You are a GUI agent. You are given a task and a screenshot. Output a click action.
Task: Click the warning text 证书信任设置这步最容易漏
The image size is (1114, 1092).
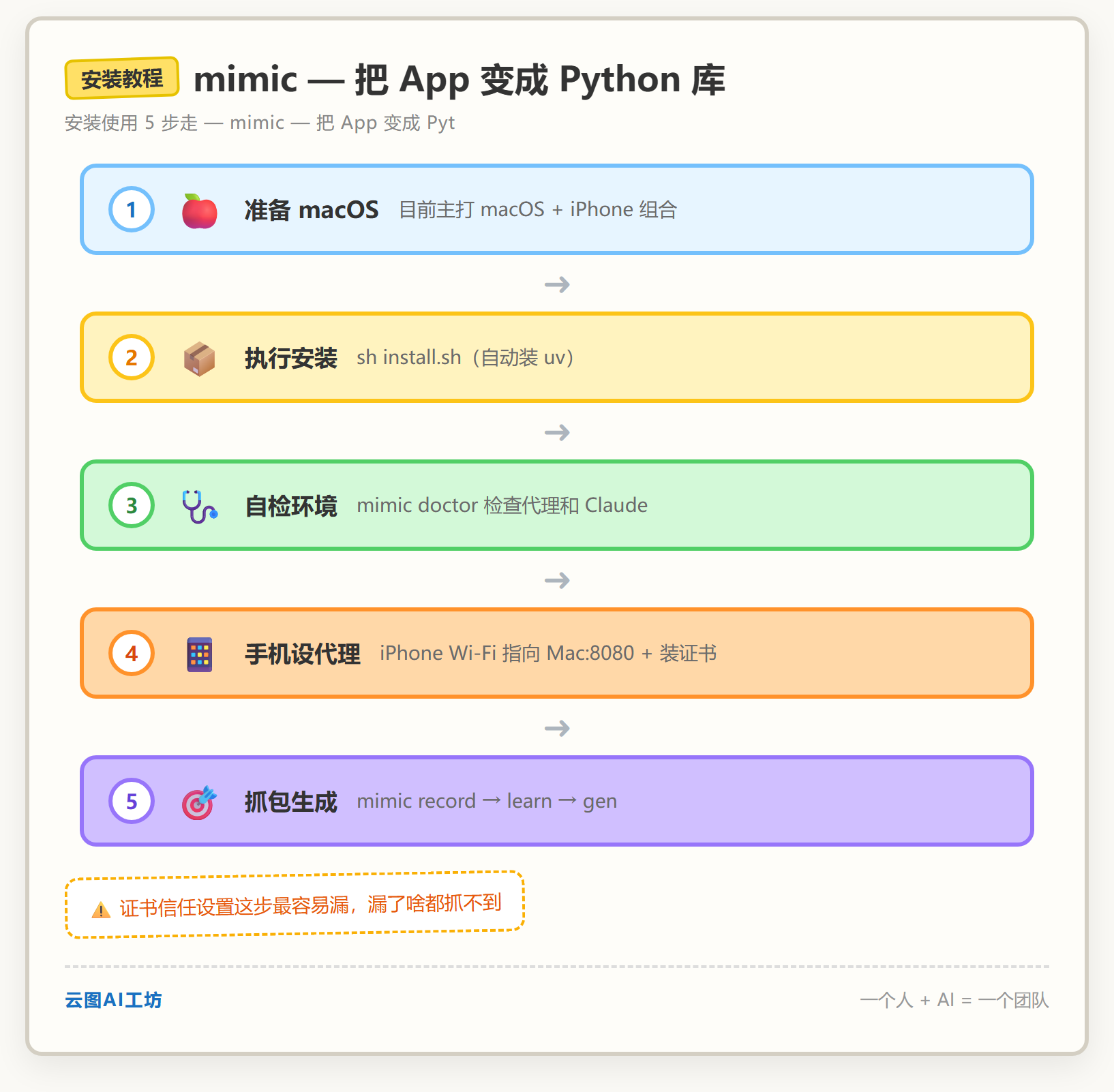click(235, 907)
